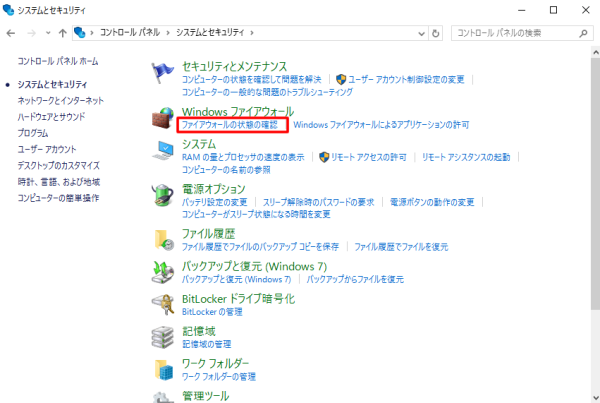Click the System computer monitor icon

[x=163, y=150]
